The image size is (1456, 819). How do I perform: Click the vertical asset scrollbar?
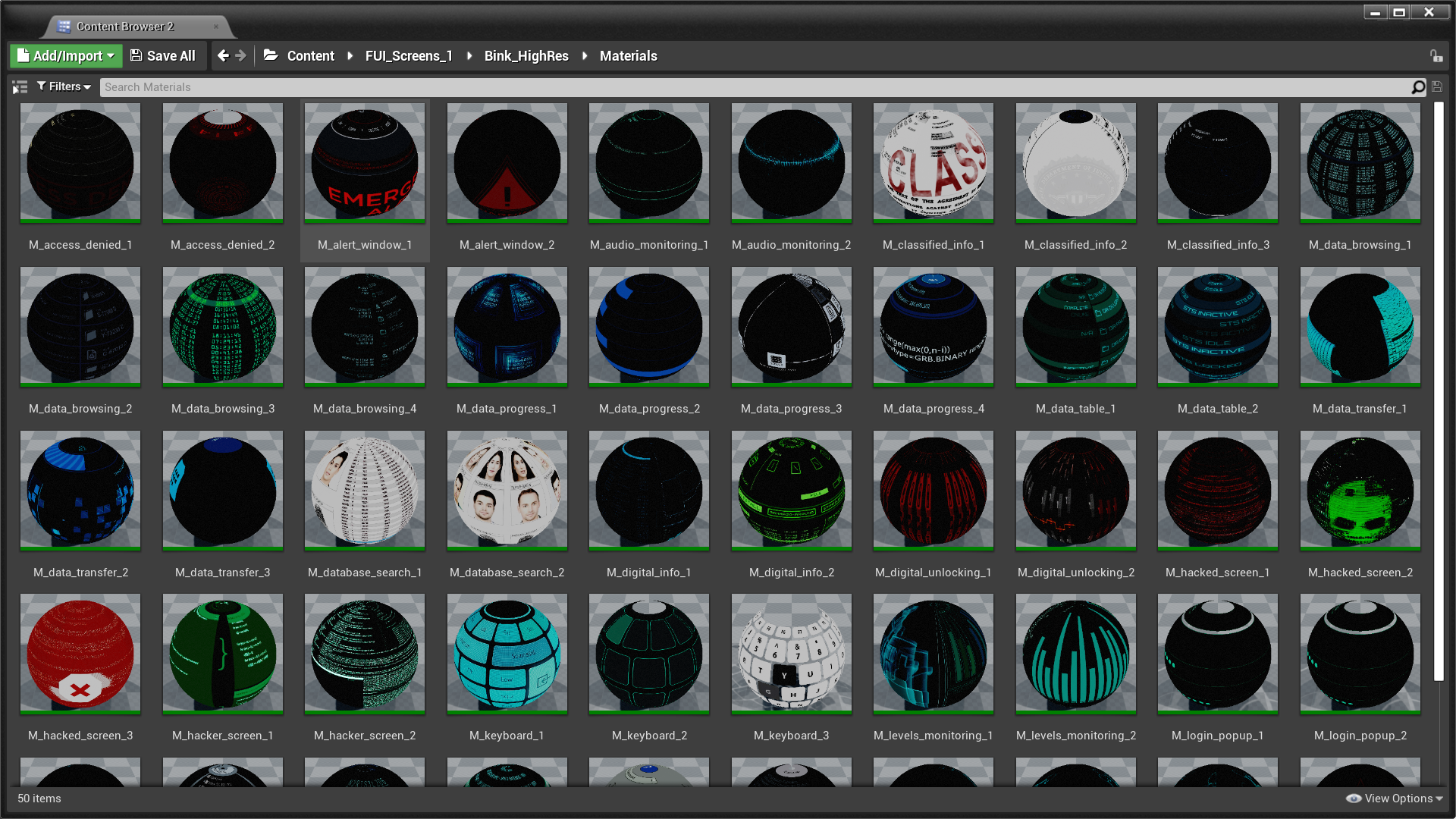pyautogui.click(x=1439, y=391)
